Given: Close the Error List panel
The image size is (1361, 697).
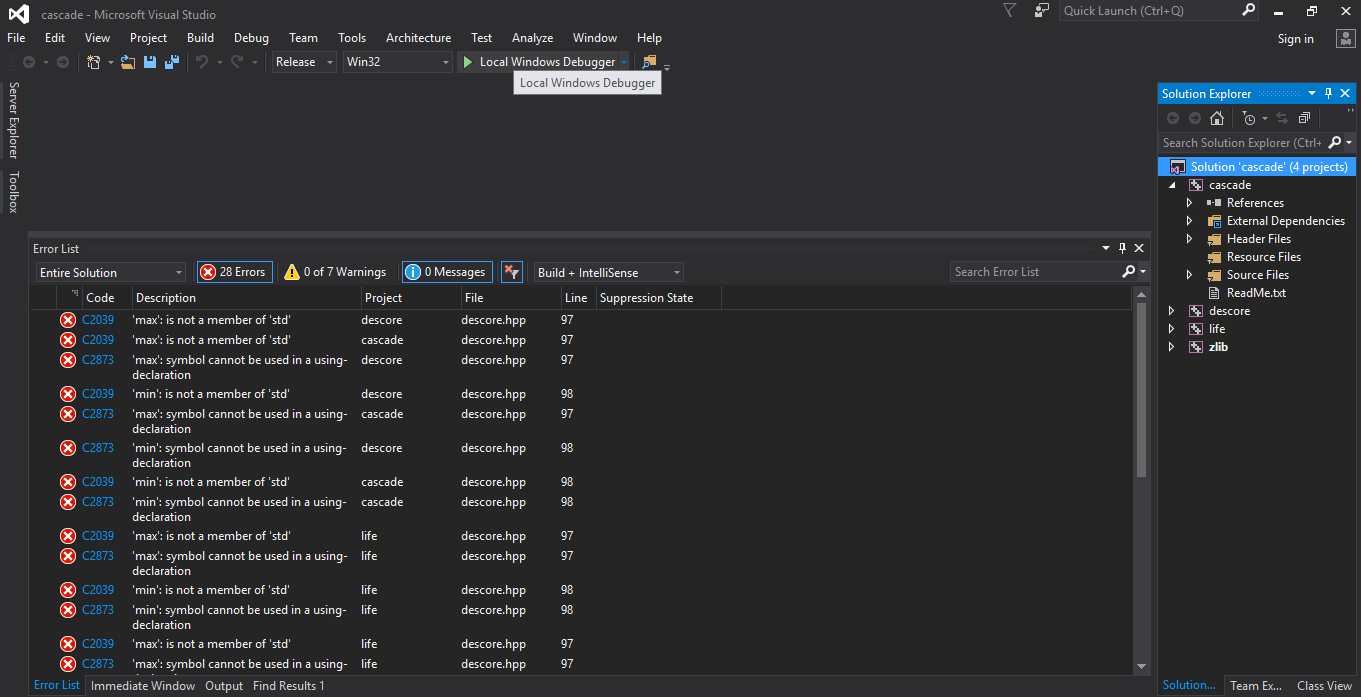Looking at the screenshot, I should tap(1139, 248).
